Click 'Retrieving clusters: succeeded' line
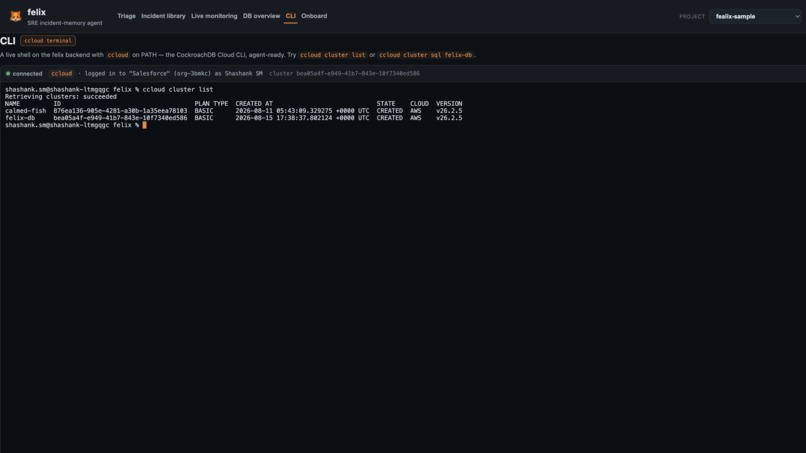 [x=61, y=96]
